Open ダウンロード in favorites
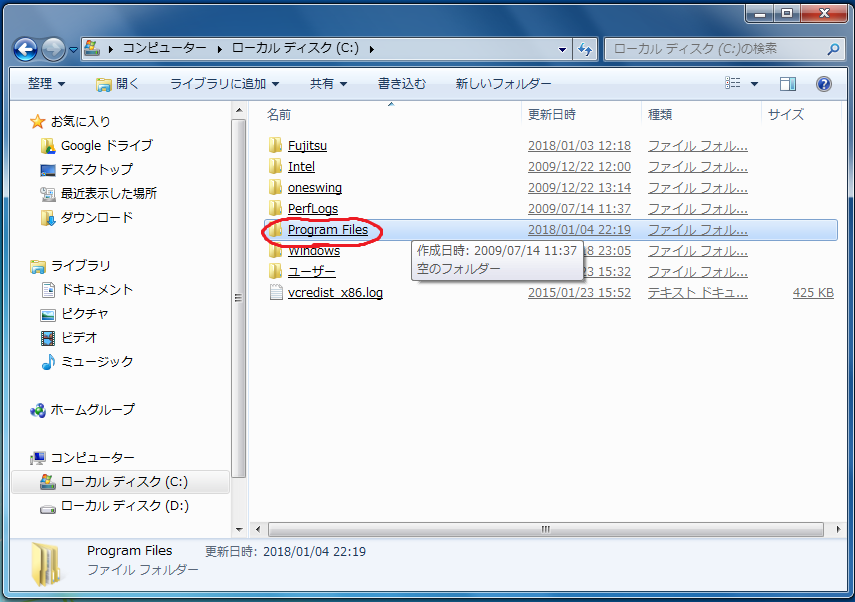 [97, 218]
